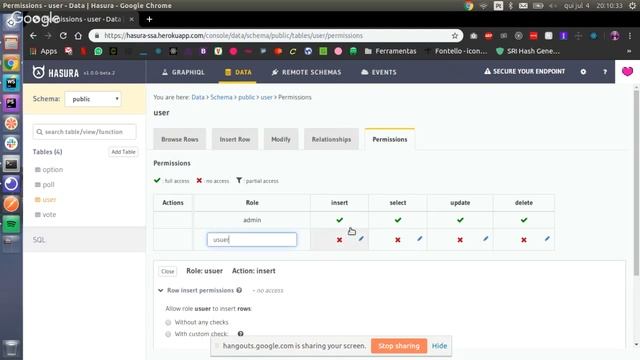Focus search table/view/function field
Screen dimensions: 640x360
point(84,132)
